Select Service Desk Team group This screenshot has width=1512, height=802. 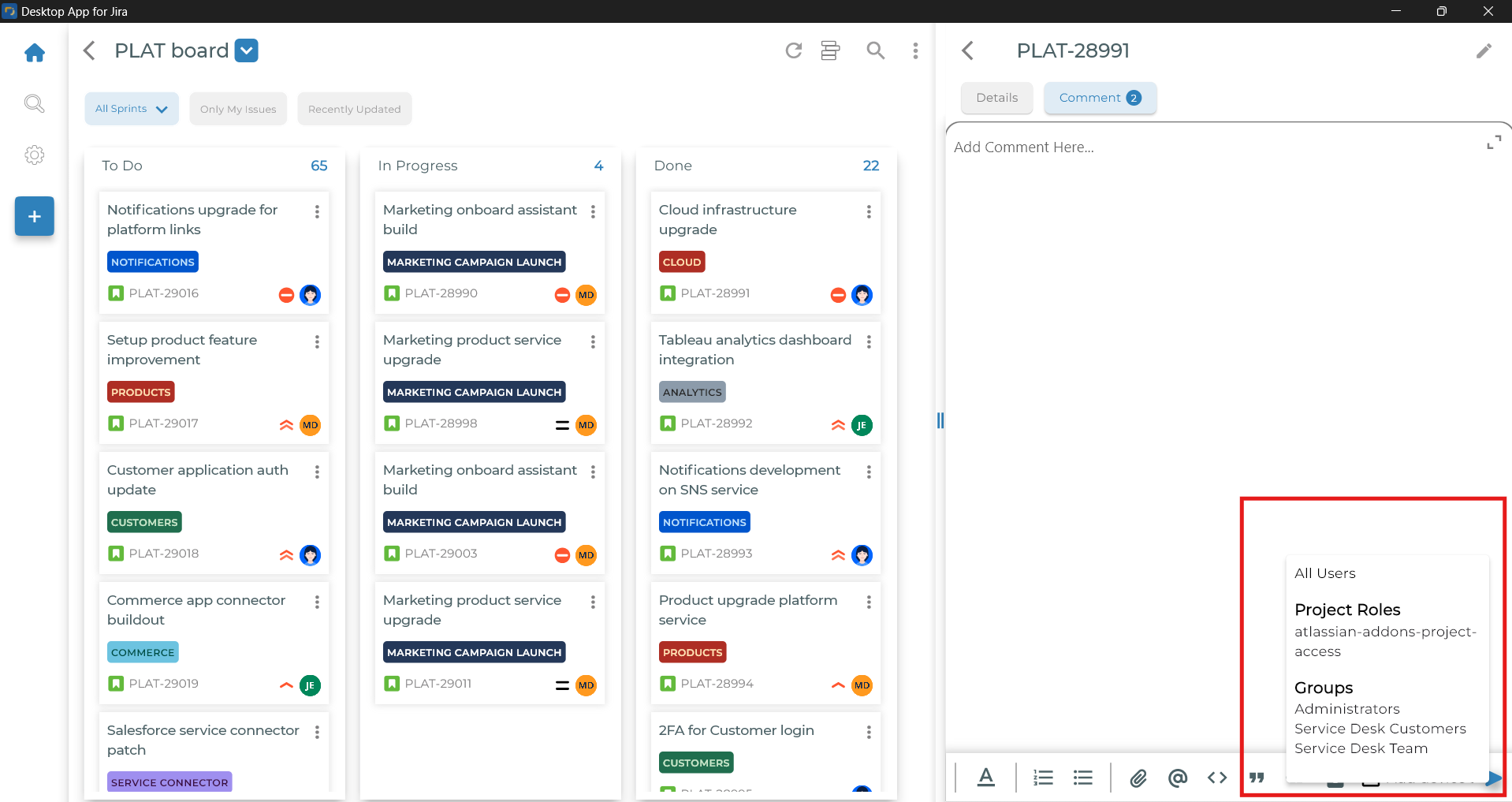point(1361,748)
